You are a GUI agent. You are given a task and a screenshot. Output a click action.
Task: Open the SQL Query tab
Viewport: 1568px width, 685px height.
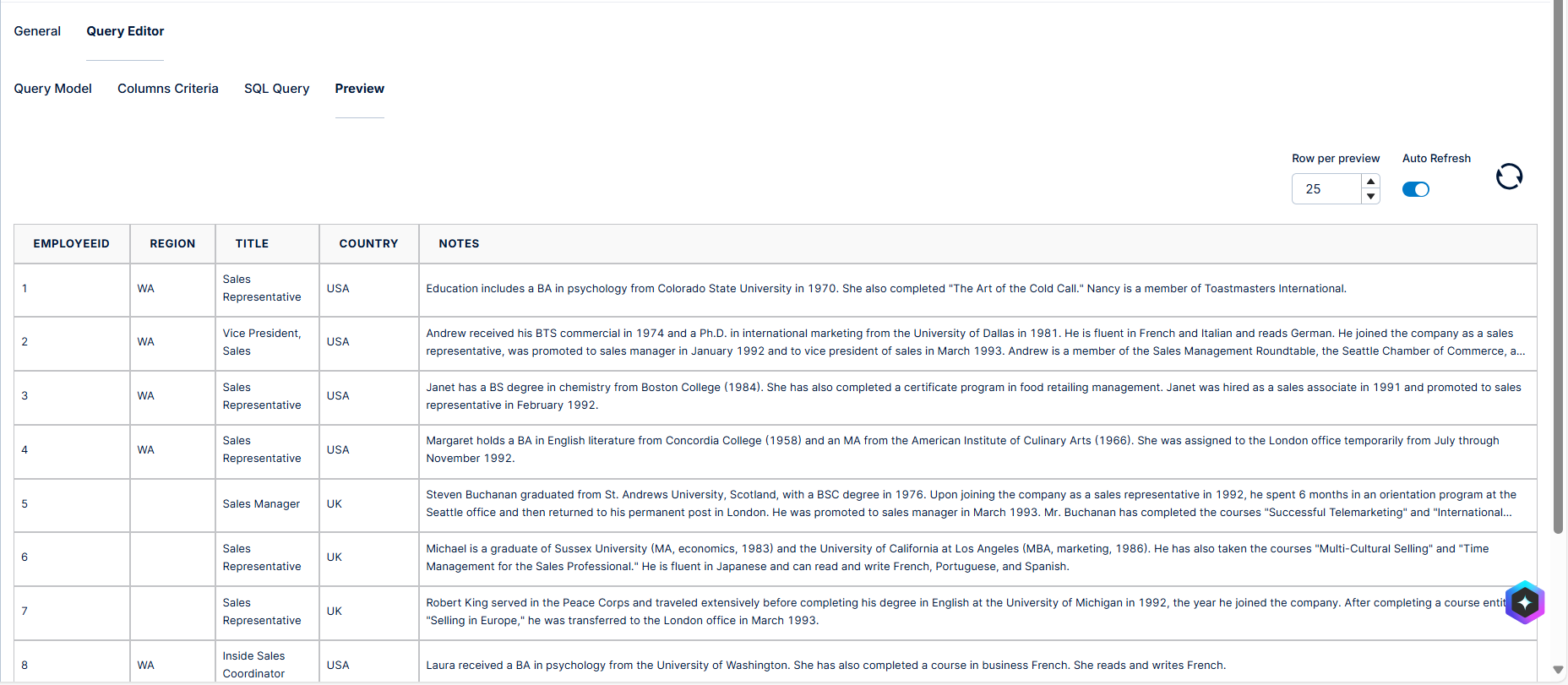pos(276,89)
